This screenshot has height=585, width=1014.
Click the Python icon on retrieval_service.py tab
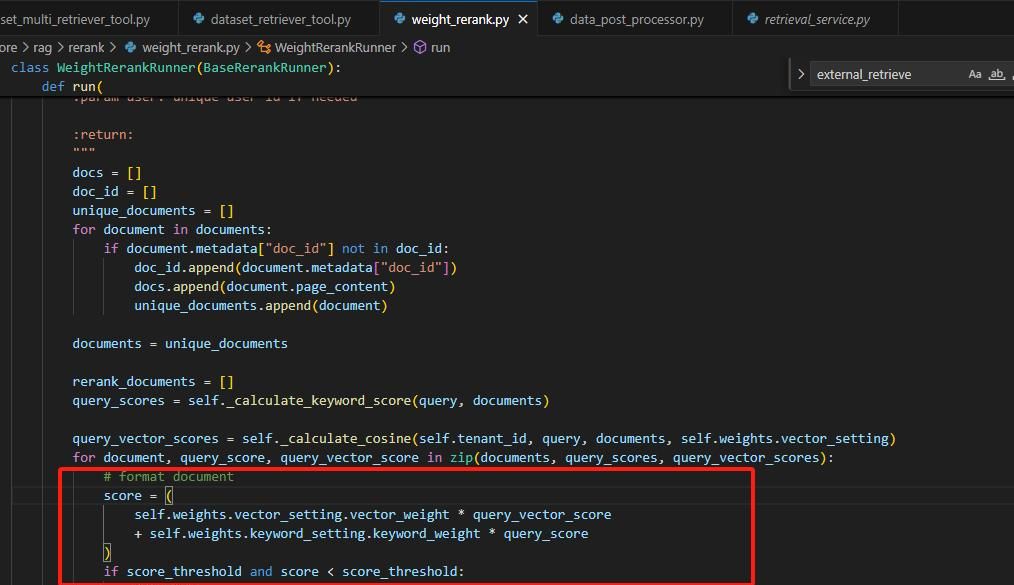pyautogui.click(x=752, y=19)
